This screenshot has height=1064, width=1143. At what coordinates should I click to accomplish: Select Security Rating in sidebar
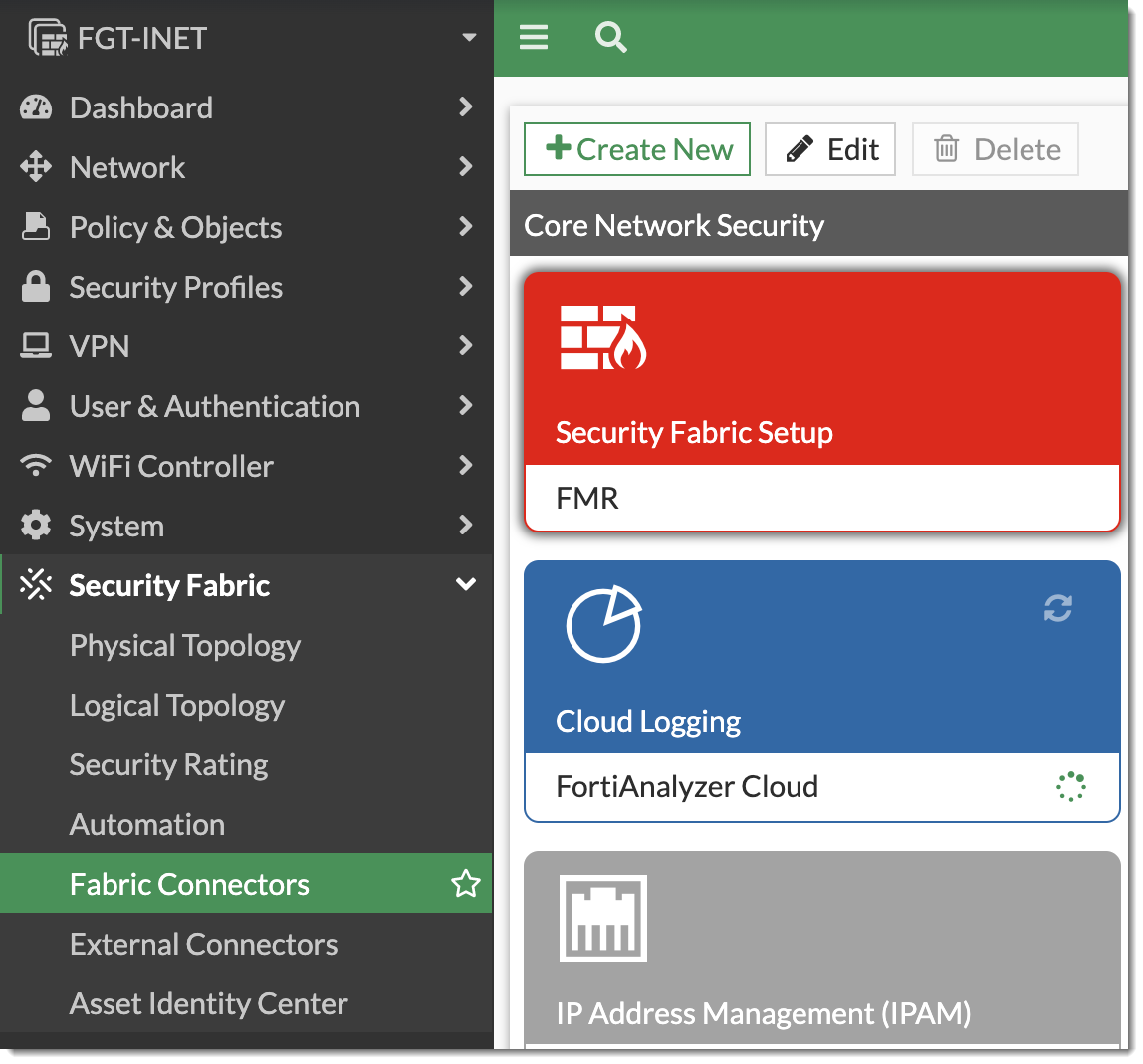[x=169, y=764]
